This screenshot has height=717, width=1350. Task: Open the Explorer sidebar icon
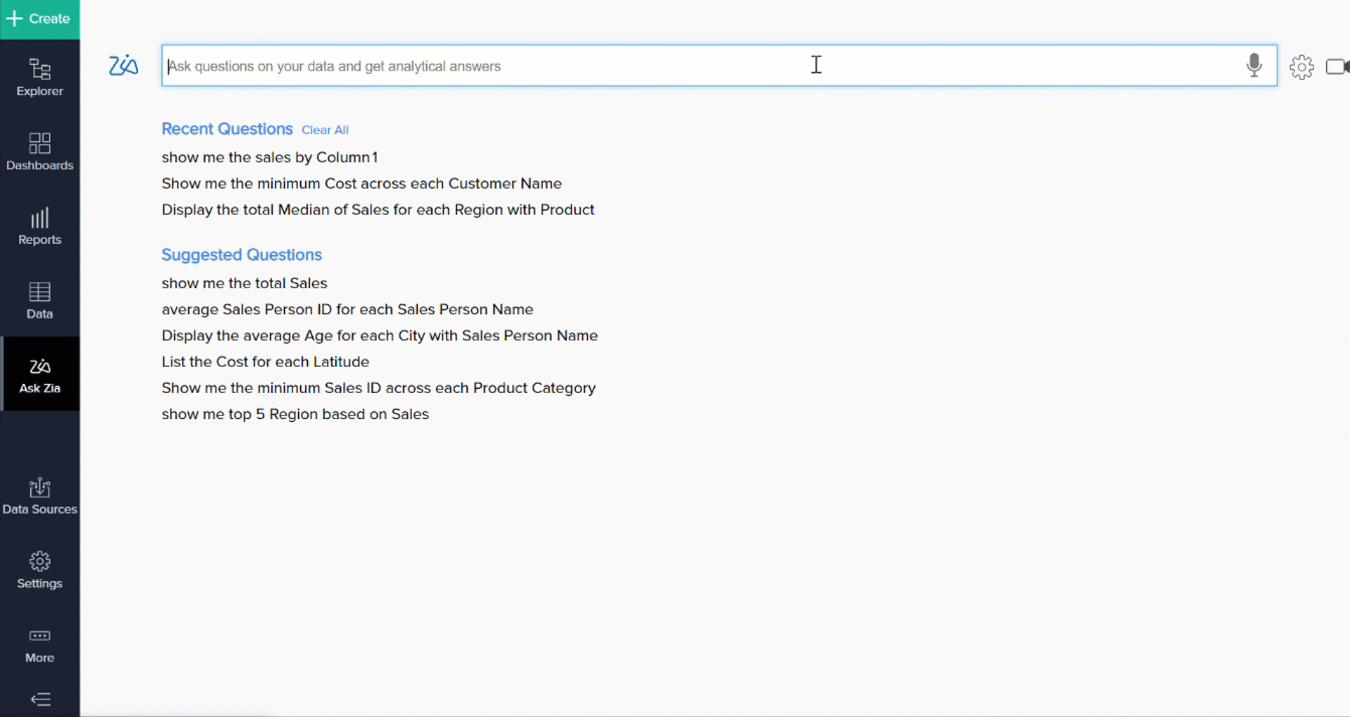click(x=40, y=78)
